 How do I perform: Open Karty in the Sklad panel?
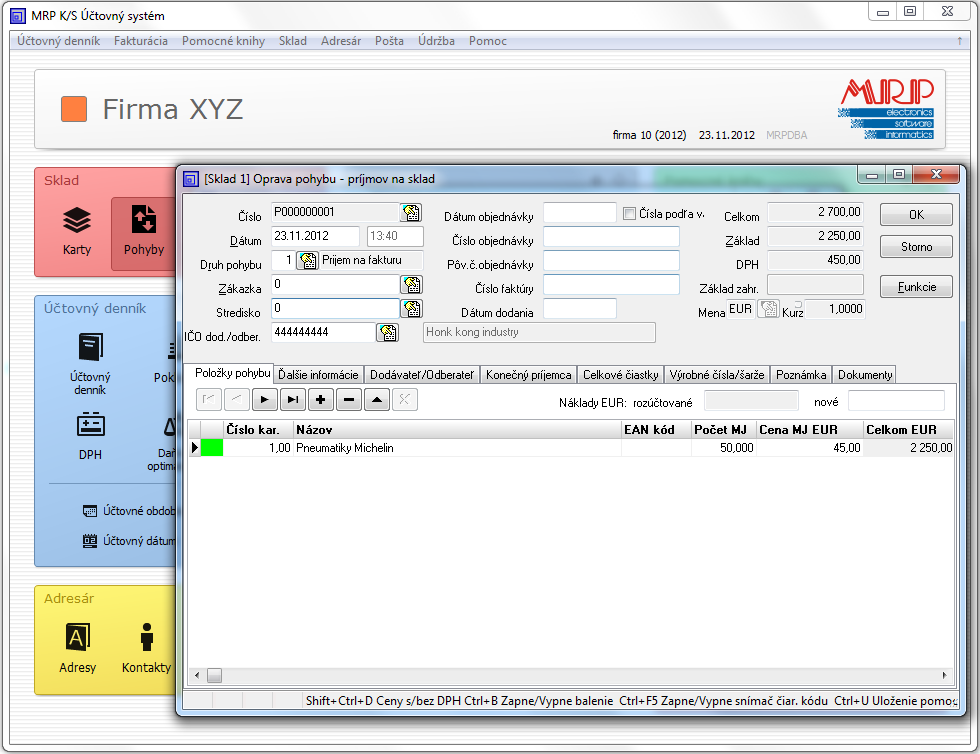pos(77,231)
